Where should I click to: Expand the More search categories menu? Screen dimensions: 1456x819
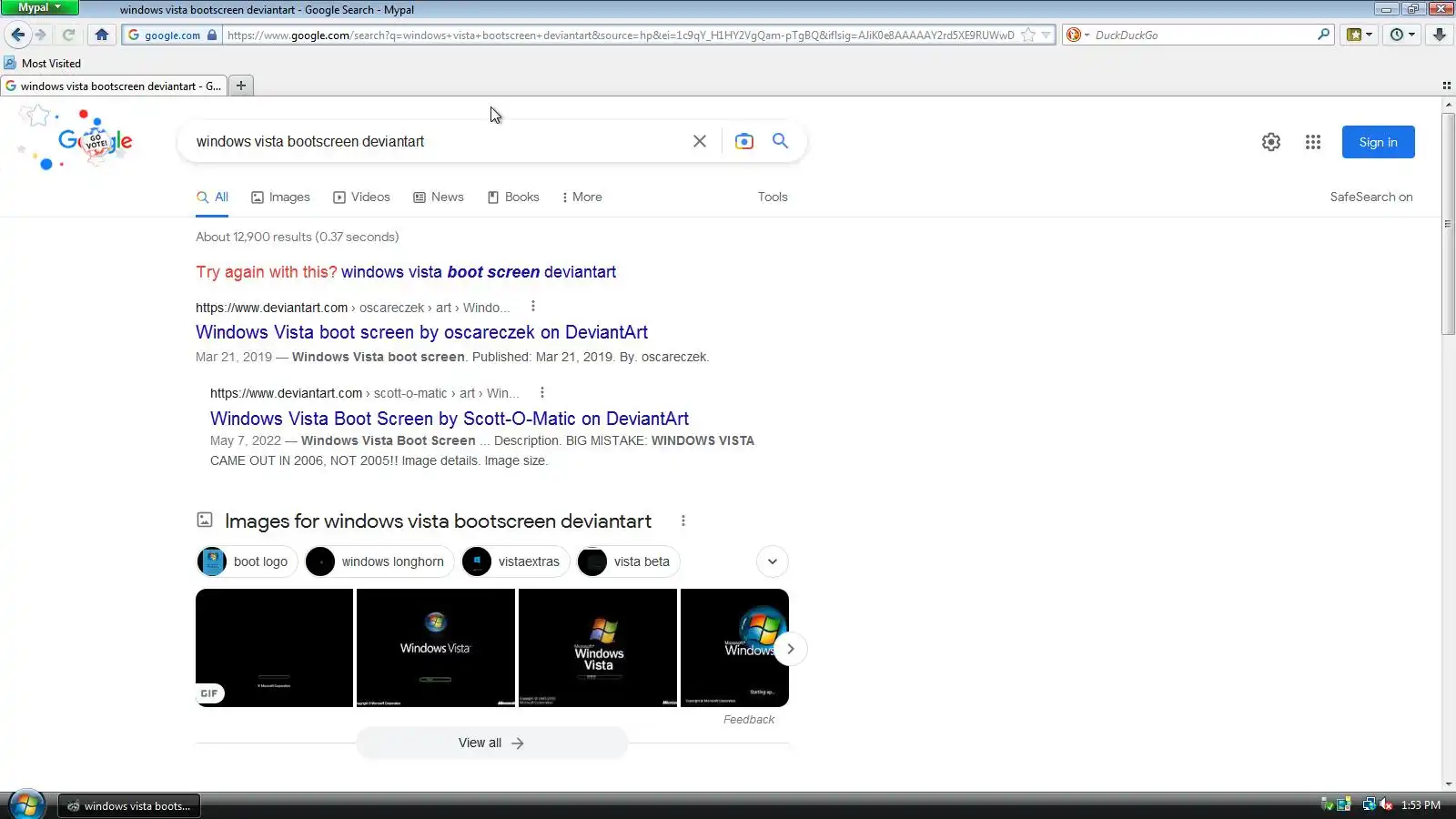581,197
